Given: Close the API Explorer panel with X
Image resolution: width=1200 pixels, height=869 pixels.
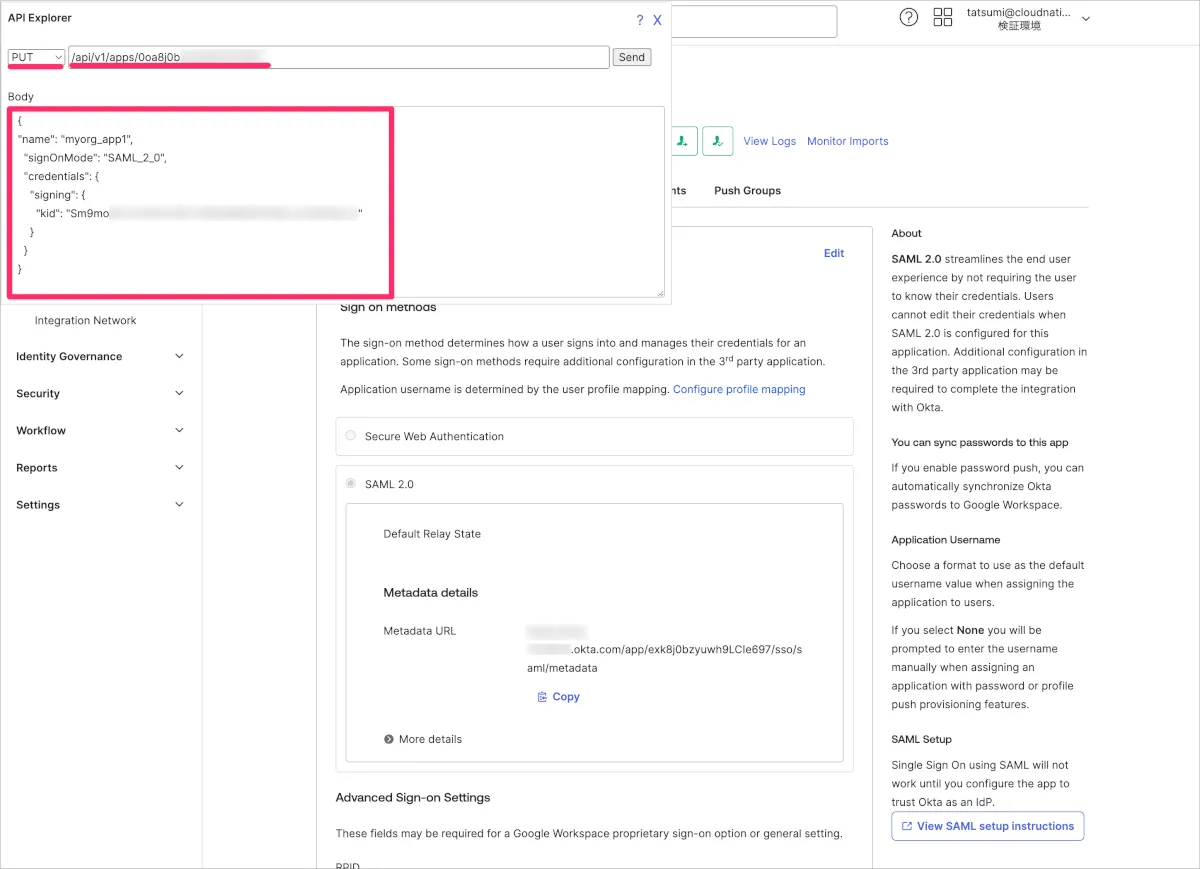Looking at the screenshot, I should [x=657, y=20].
